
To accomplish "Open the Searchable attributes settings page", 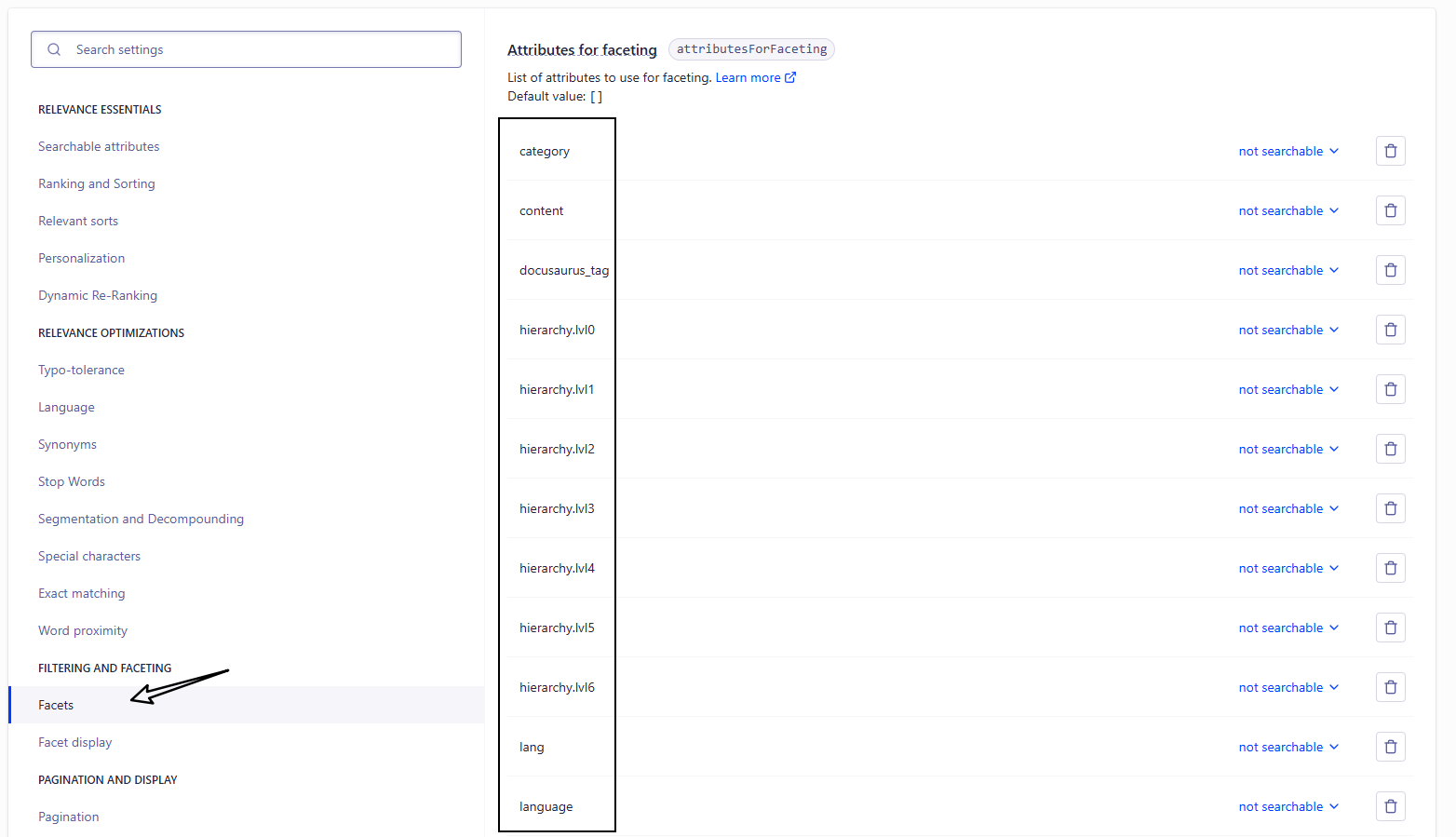I will coord(99,146).
